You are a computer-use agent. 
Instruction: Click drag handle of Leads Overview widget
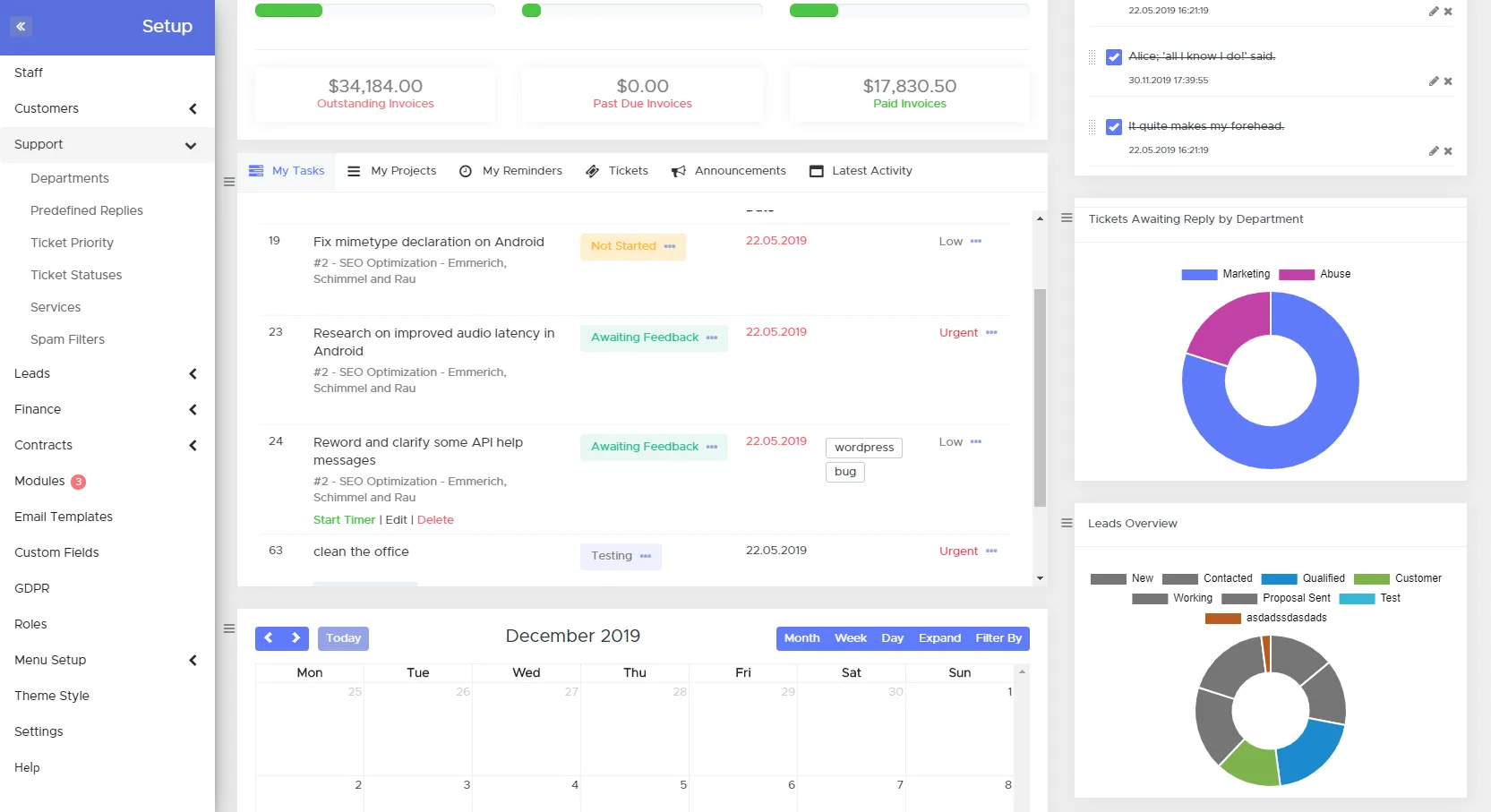point(1067,524)
